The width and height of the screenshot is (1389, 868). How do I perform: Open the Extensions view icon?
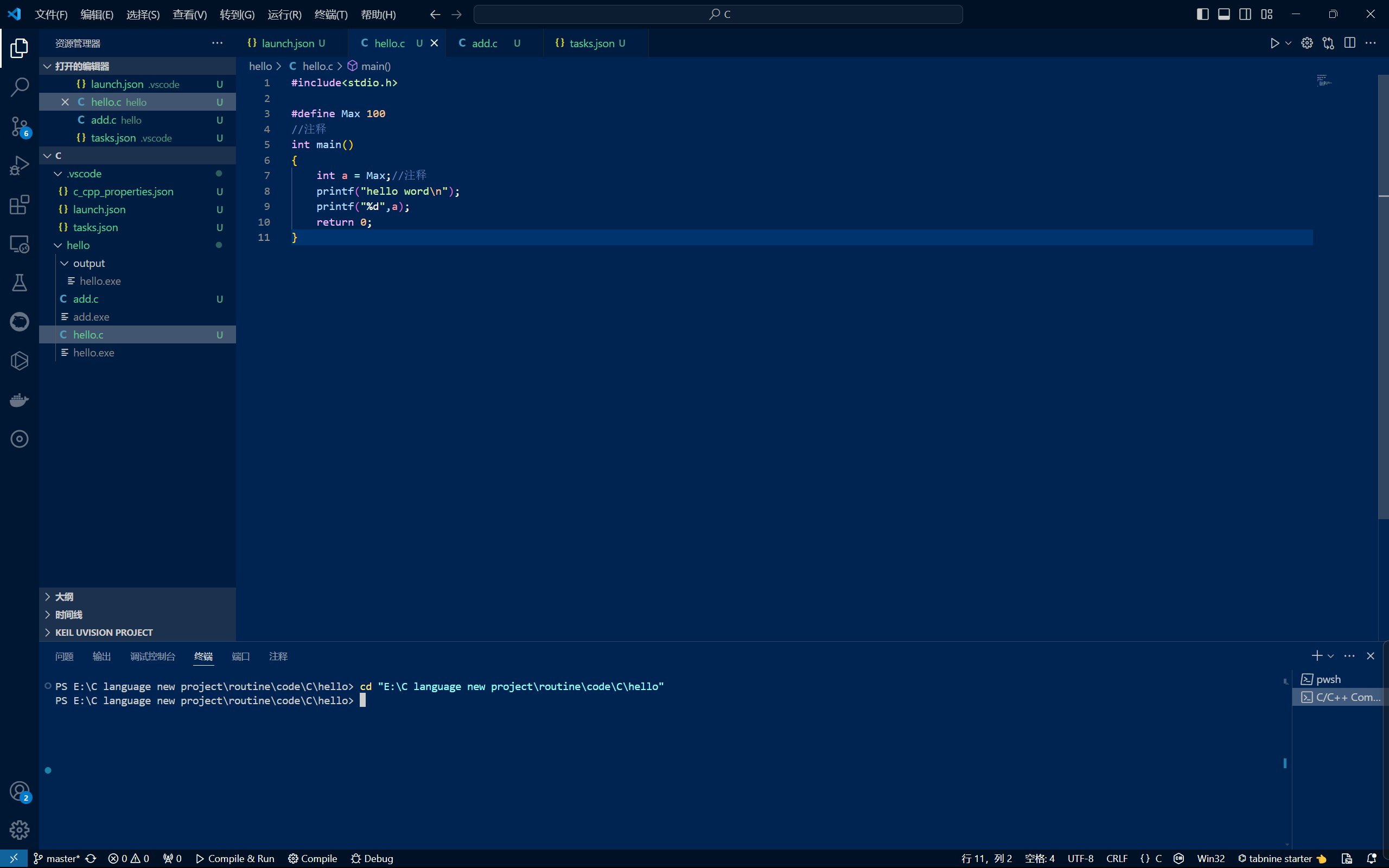[19, 205]
